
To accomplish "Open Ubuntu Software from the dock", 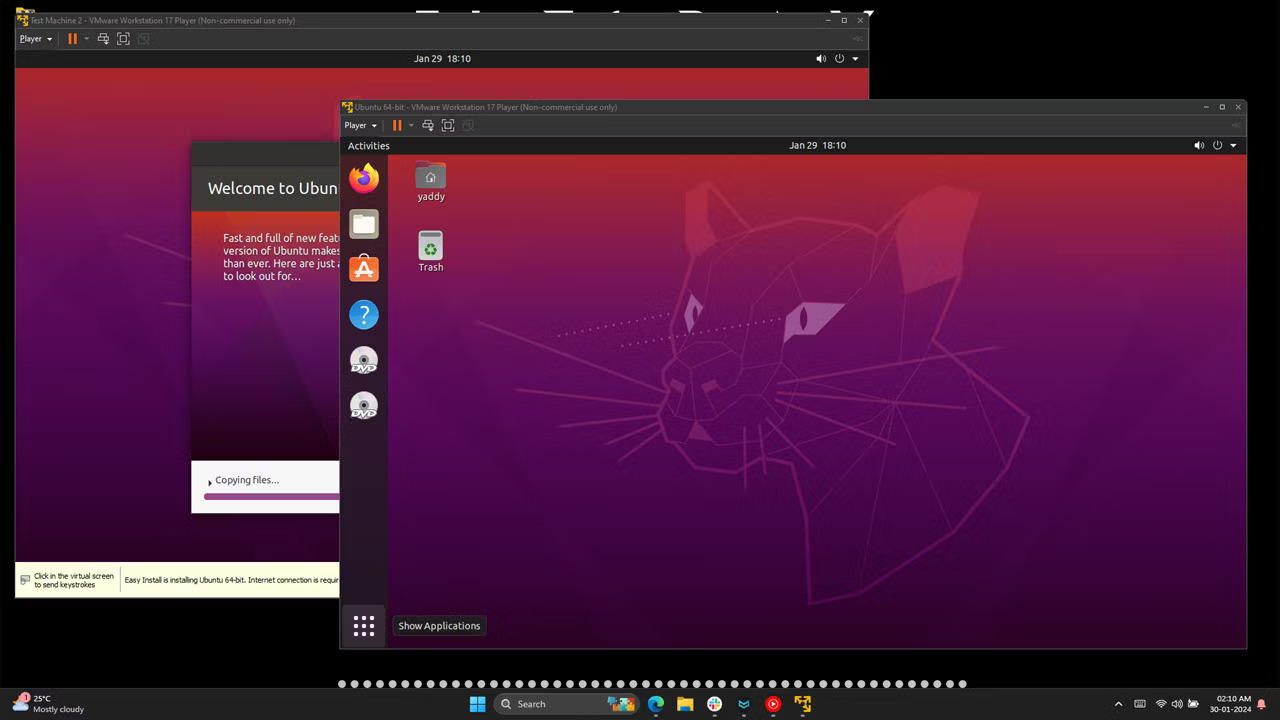I will pyautogui.click(x=363, y=268).
